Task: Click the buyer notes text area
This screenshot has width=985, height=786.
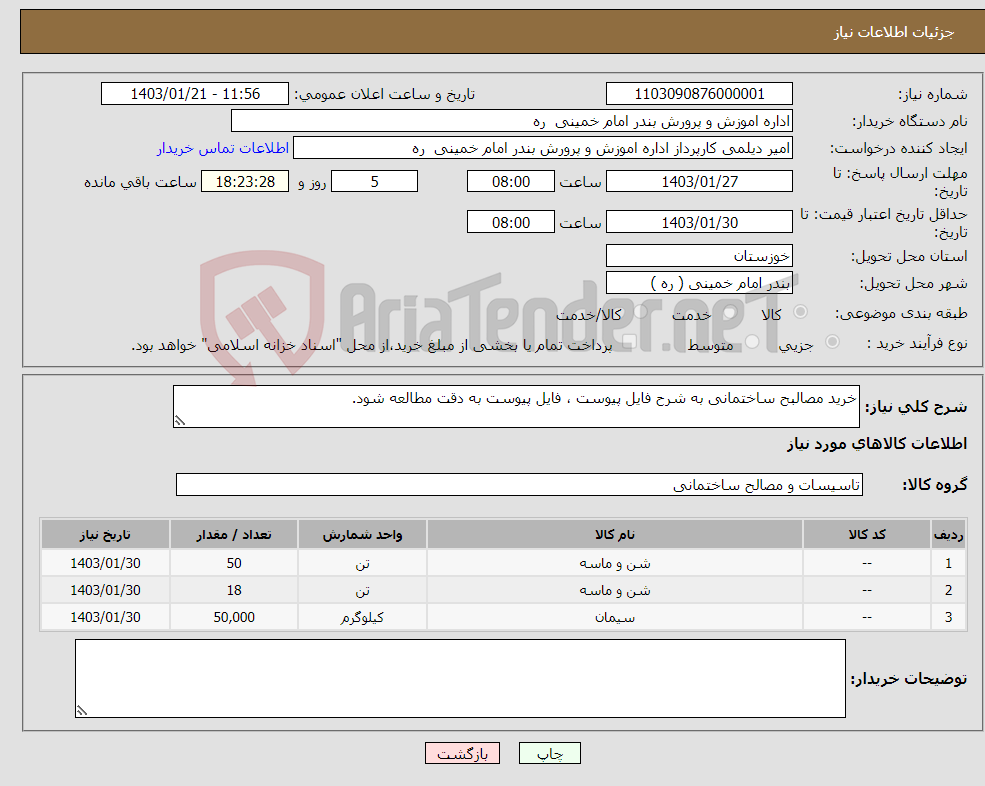Action: [x=460, y=679]
